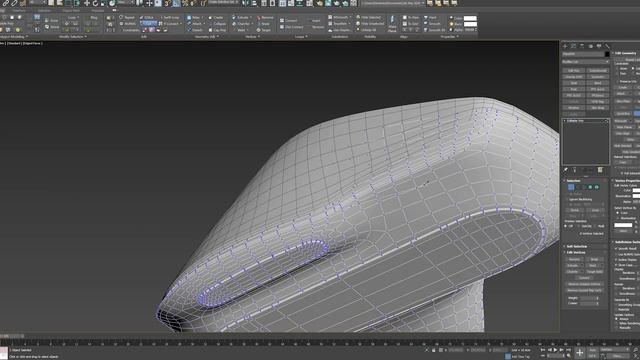Click the Render teapot icon
640x360 pixels.
(336, 3)
